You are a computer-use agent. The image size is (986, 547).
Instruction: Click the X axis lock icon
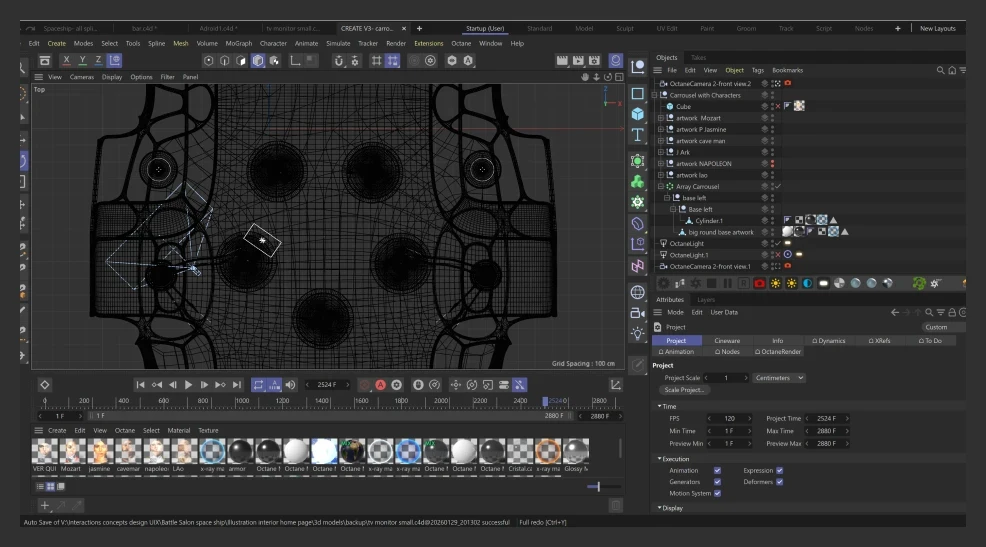67,61
